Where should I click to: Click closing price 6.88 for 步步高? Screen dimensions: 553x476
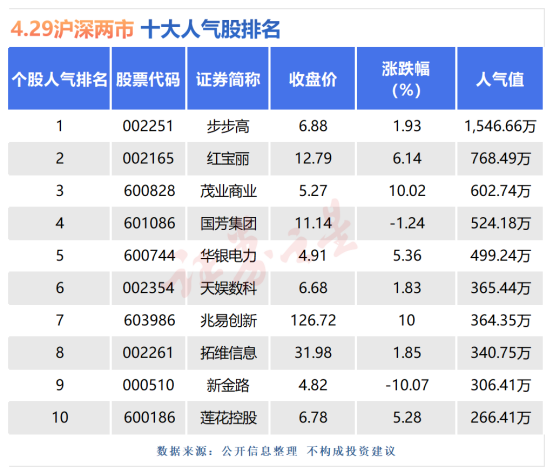pos(313,126)
